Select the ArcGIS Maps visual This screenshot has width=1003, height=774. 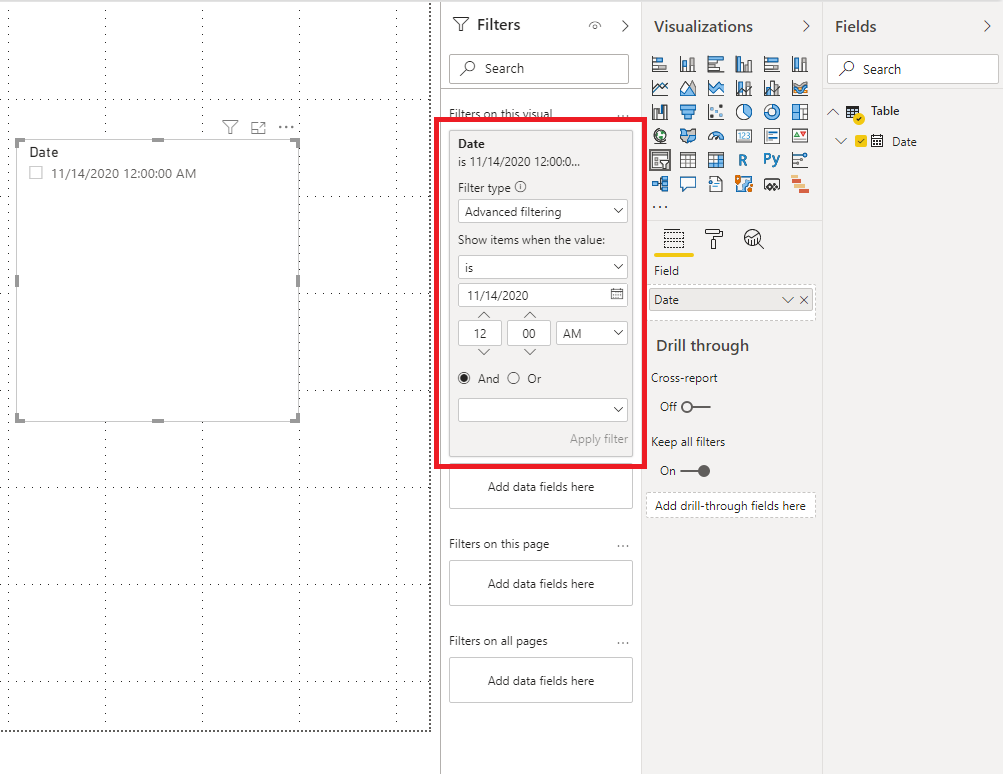pyautogui.click(x=743, y=184)
